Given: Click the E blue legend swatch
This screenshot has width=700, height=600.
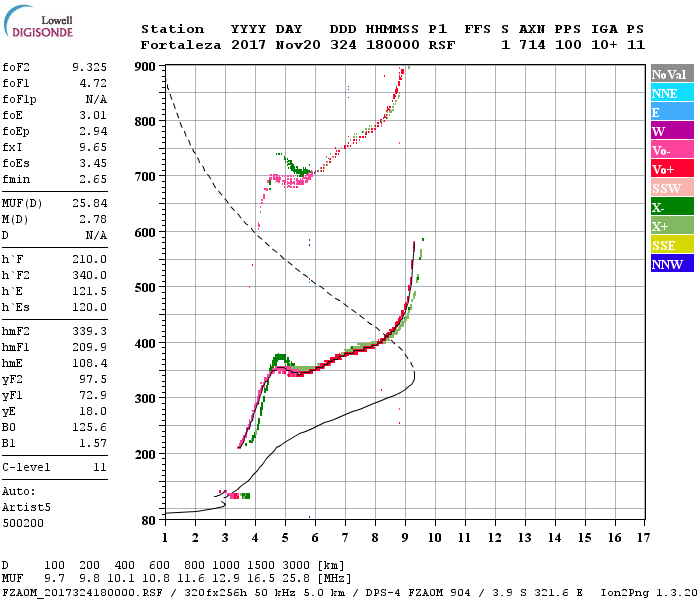Looking at the screenshot, I should coord(672,112).
